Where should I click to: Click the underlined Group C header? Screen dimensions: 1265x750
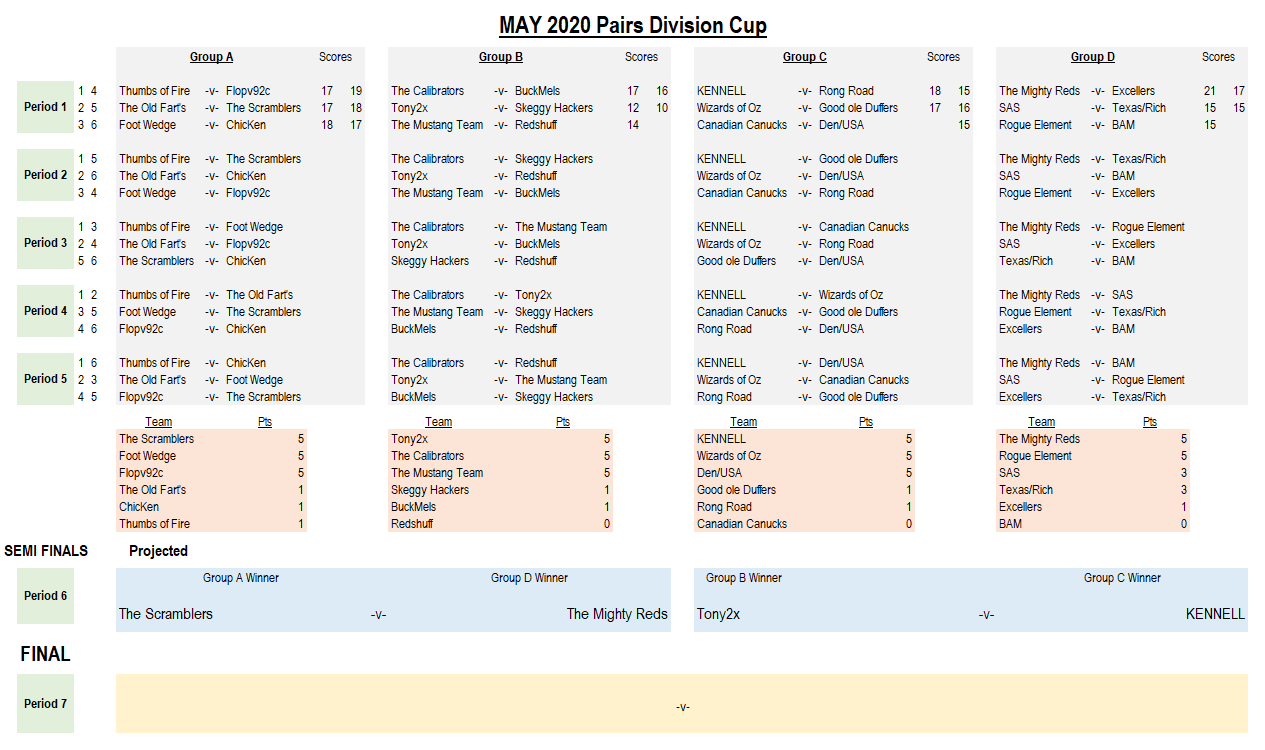tap(804, 57)
